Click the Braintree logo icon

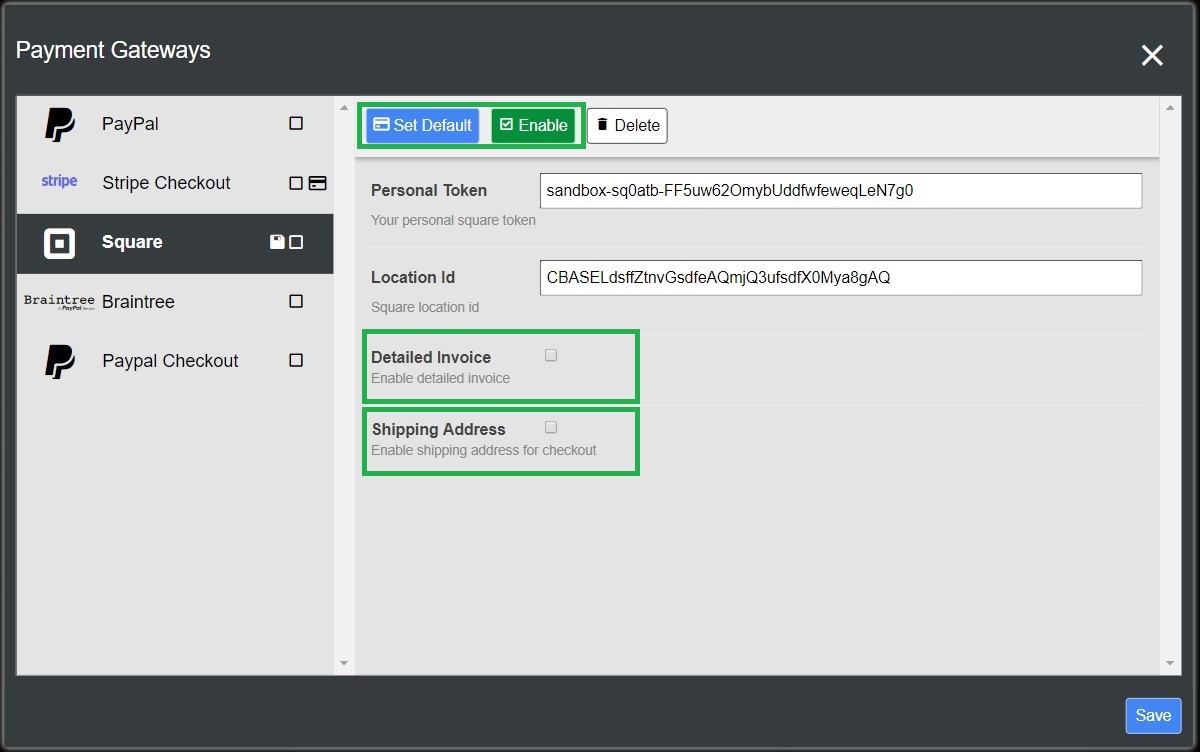tap(59, 302)
